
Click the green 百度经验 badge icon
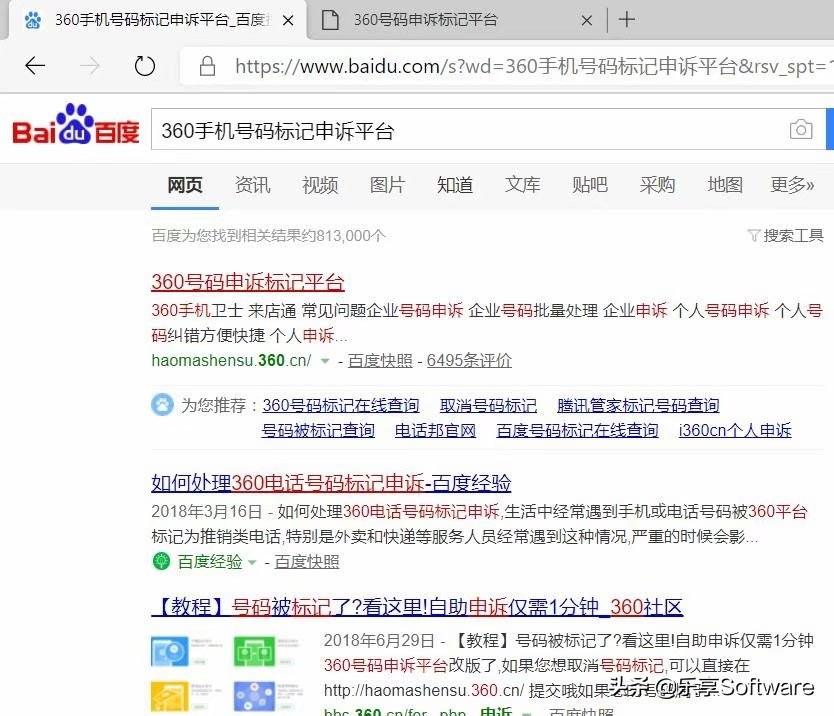161,562
